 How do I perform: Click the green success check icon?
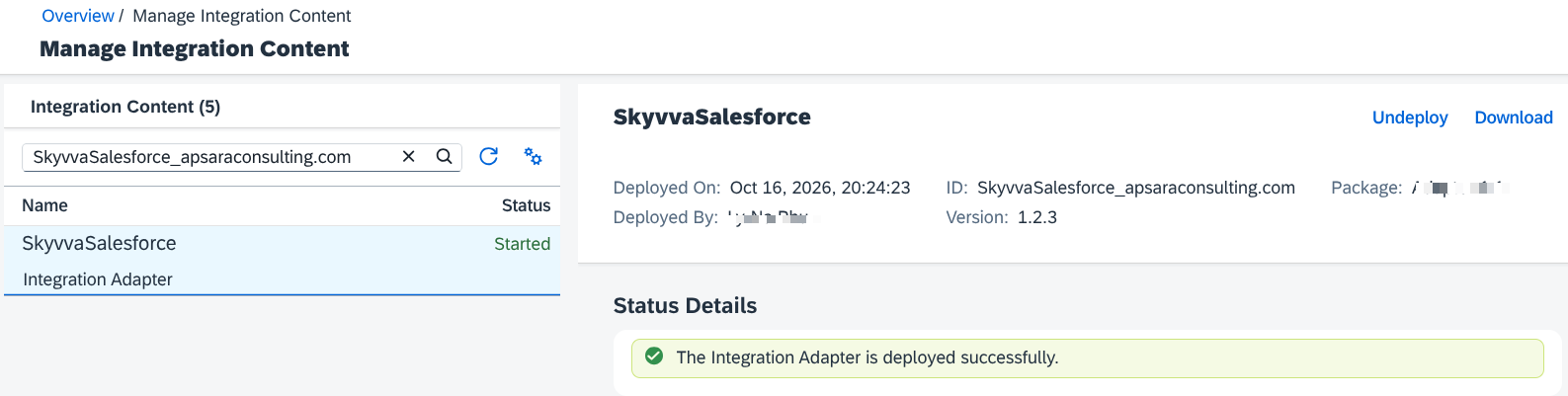pyautogui.click(x=653, y=356)
